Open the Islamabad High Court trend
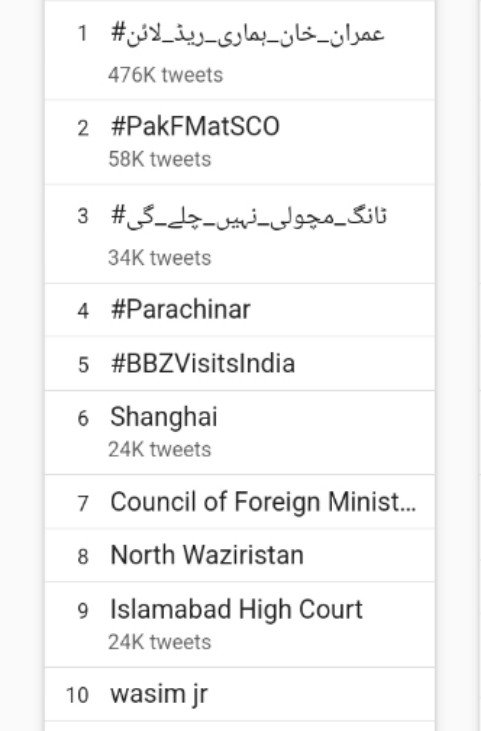 tap(240, 625)
